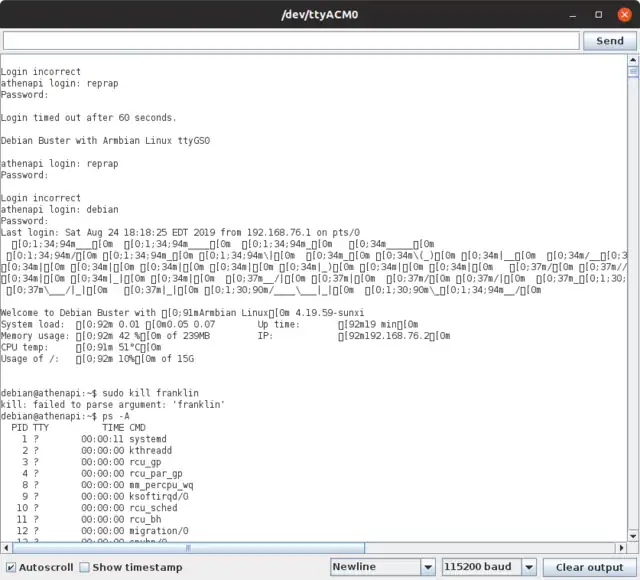Focus the serial message input field

click(x=291, y=41)
